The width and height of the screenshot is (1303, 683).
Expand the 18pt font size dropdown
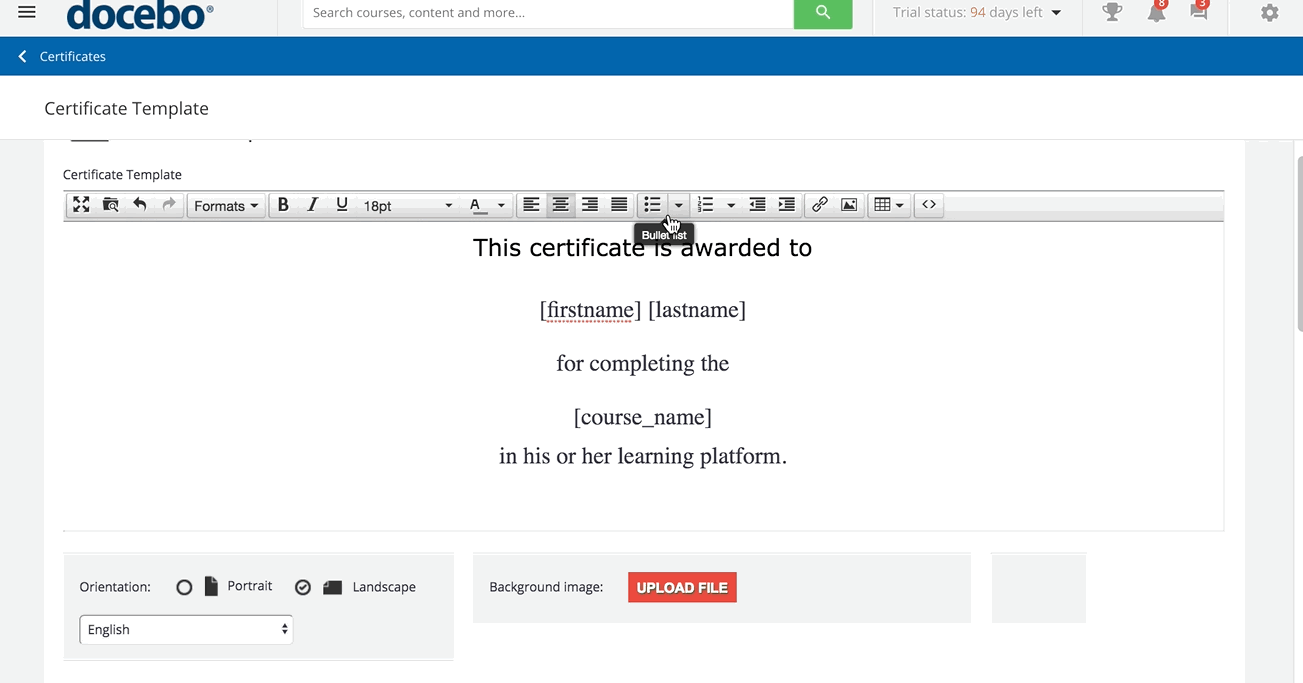(x=407, y=206)
